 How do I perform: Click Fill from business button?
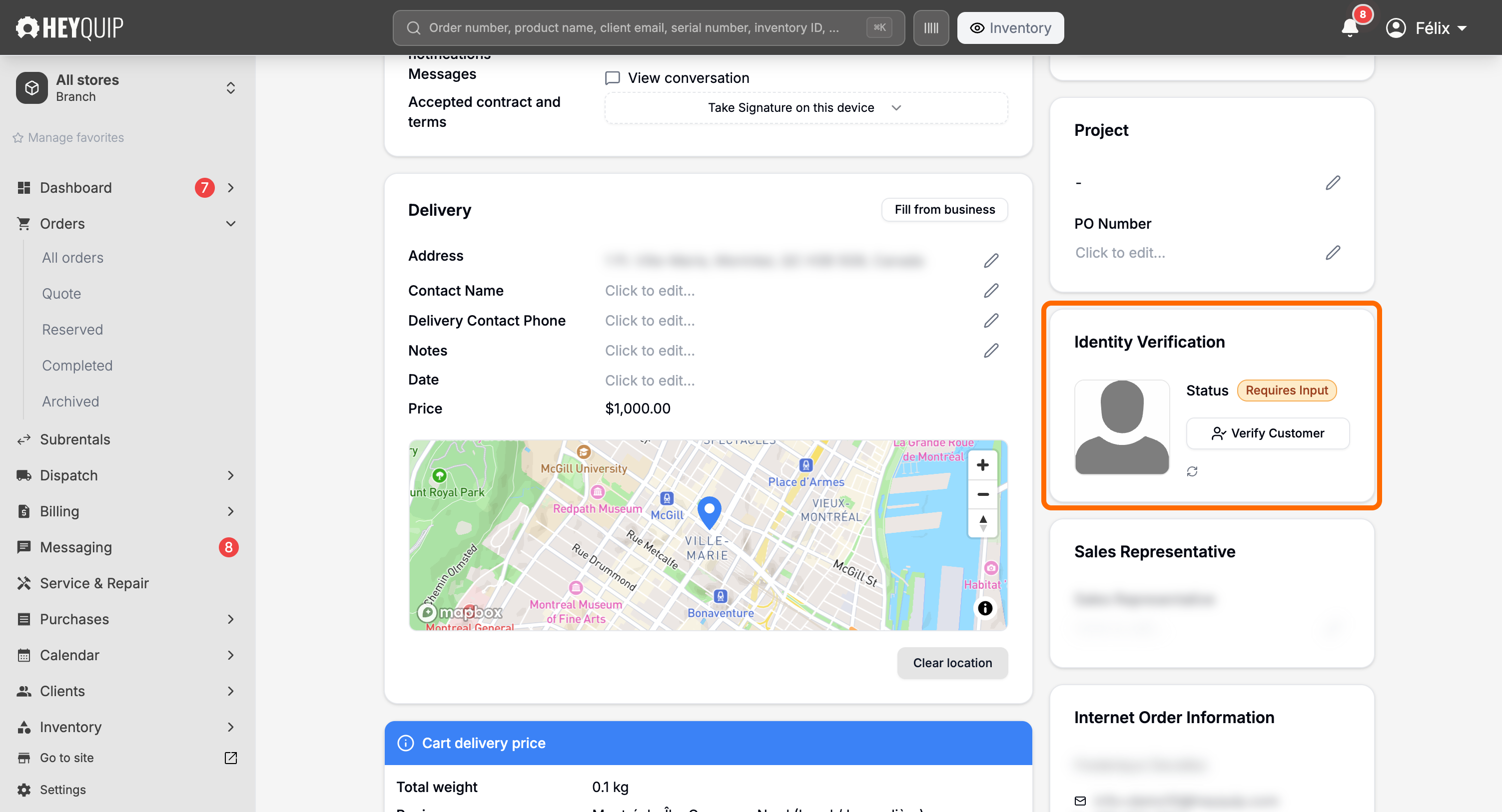pos(944,210)
